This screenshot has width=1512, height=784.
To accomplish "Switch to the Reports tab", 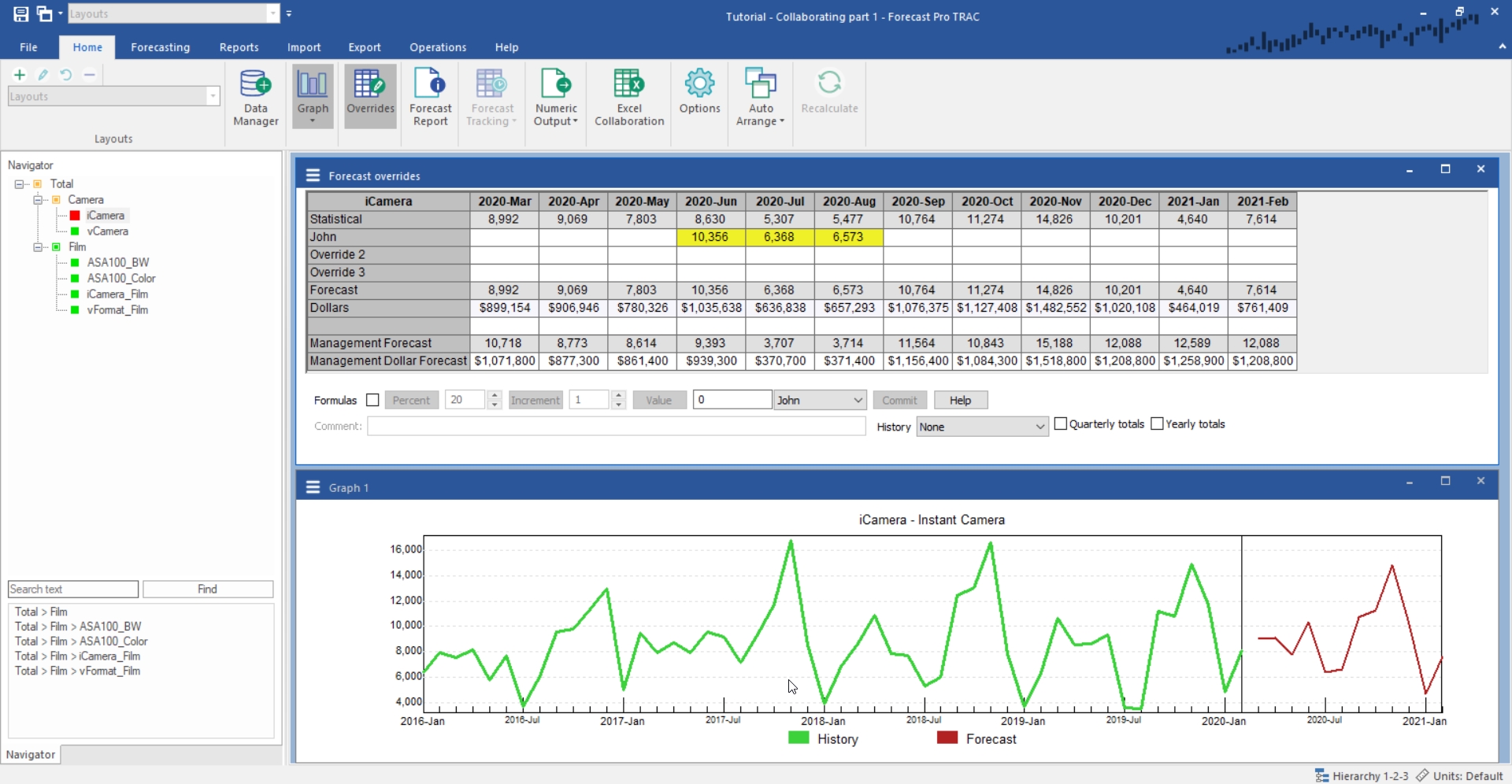I will [239, 47].
